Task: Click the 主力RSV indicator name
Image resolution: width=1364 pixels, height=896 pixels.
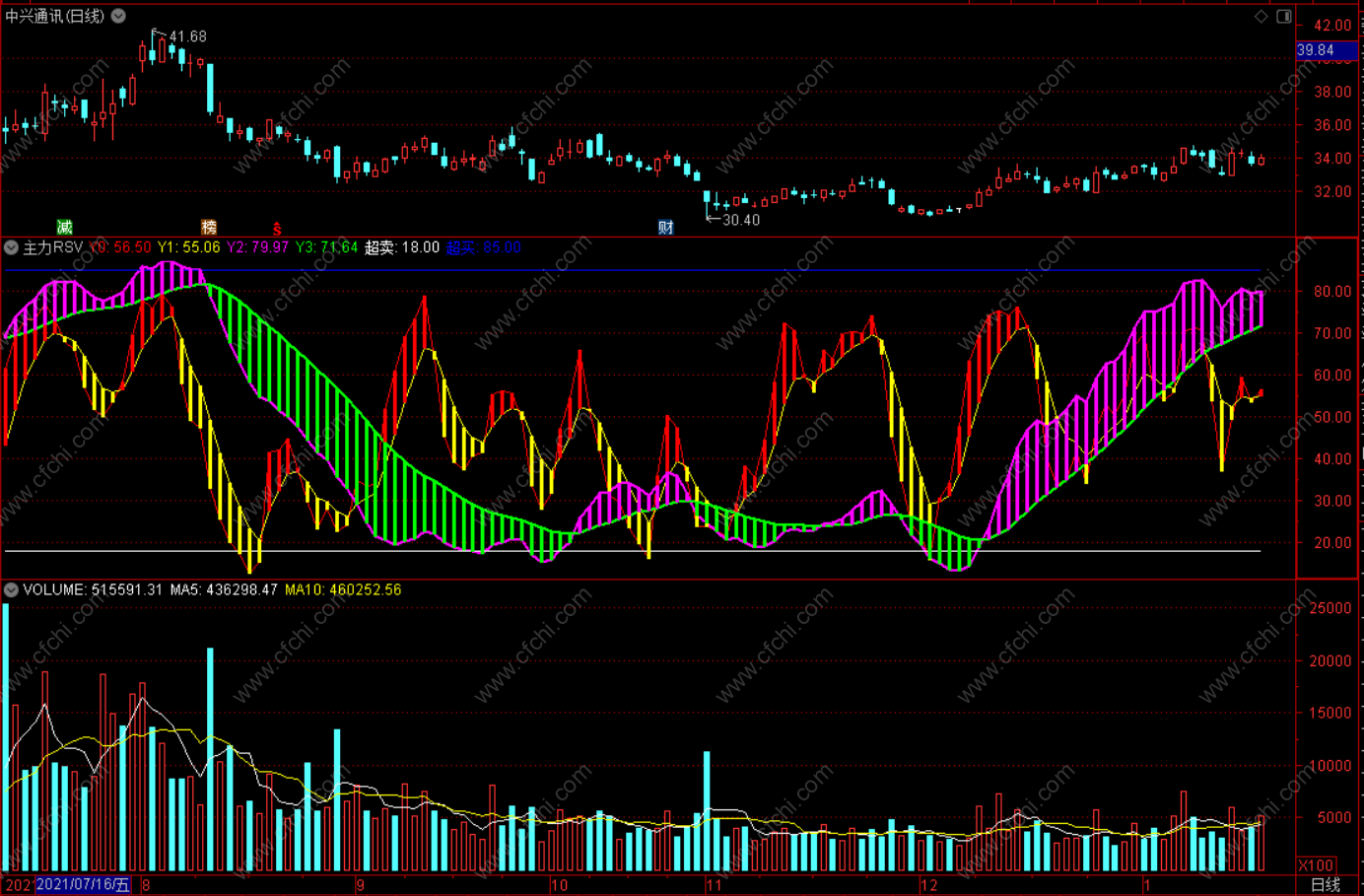Action: tap(53, 247)
